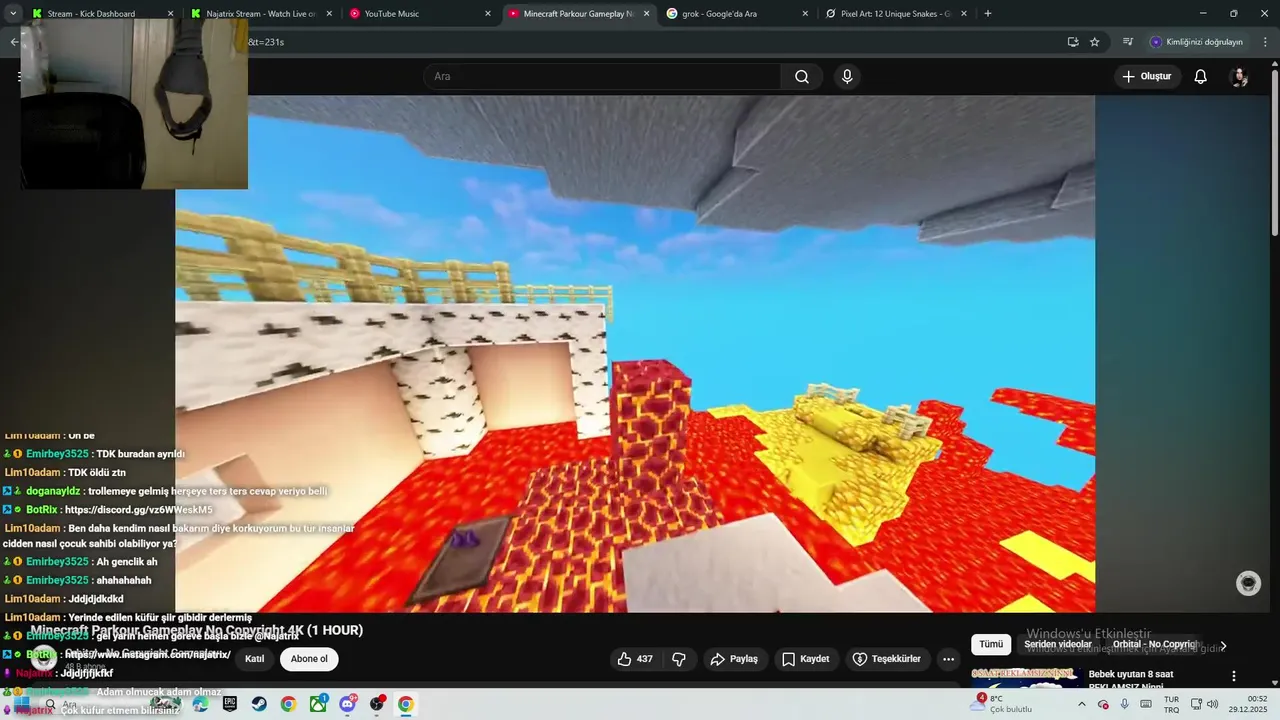Viewport: 1280px width, 720px height.
Task: Select the Tümü filter chip
Action: point(991,644)
